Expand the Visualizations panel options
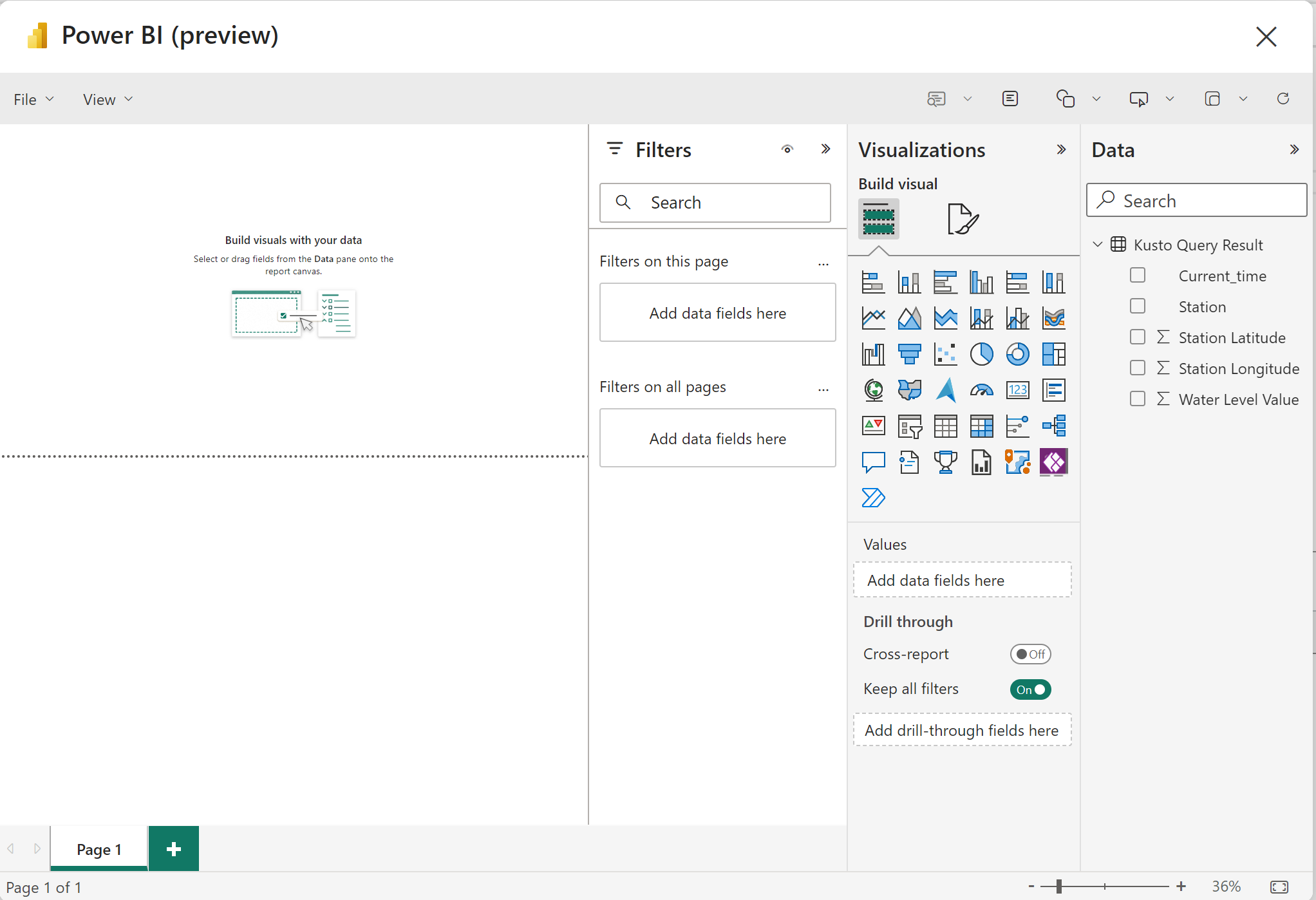This screenshot has height=900, width=1316. pos(1063,150)
